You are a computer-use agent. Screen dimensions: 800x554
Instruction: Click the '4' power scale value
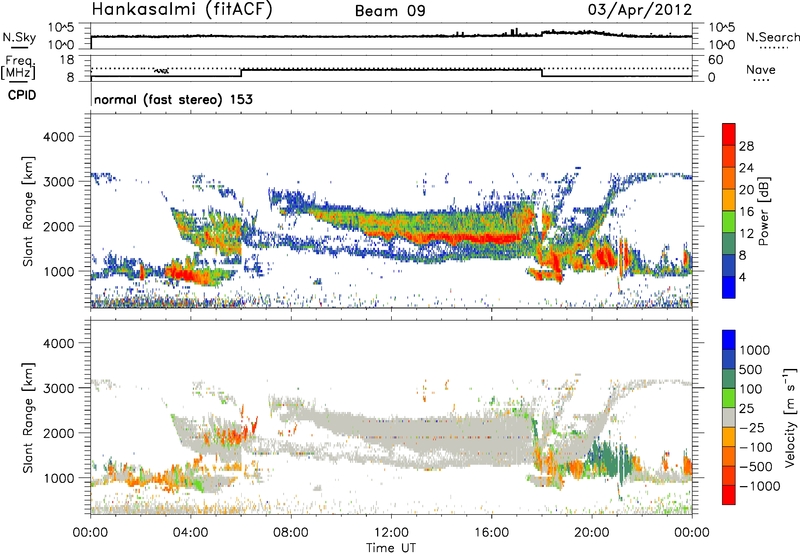[x=742, y=277]
